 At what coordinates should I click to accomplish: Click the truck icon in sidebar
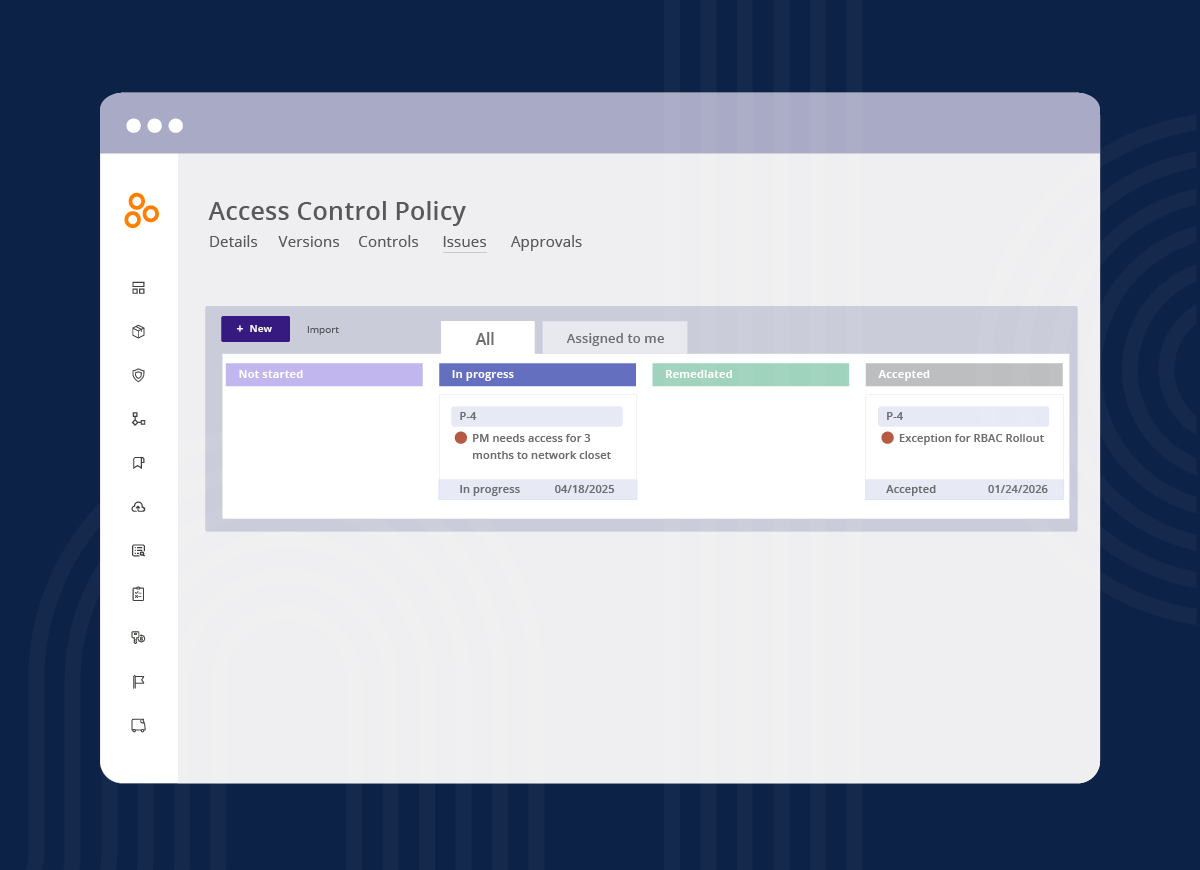[139, 725]
